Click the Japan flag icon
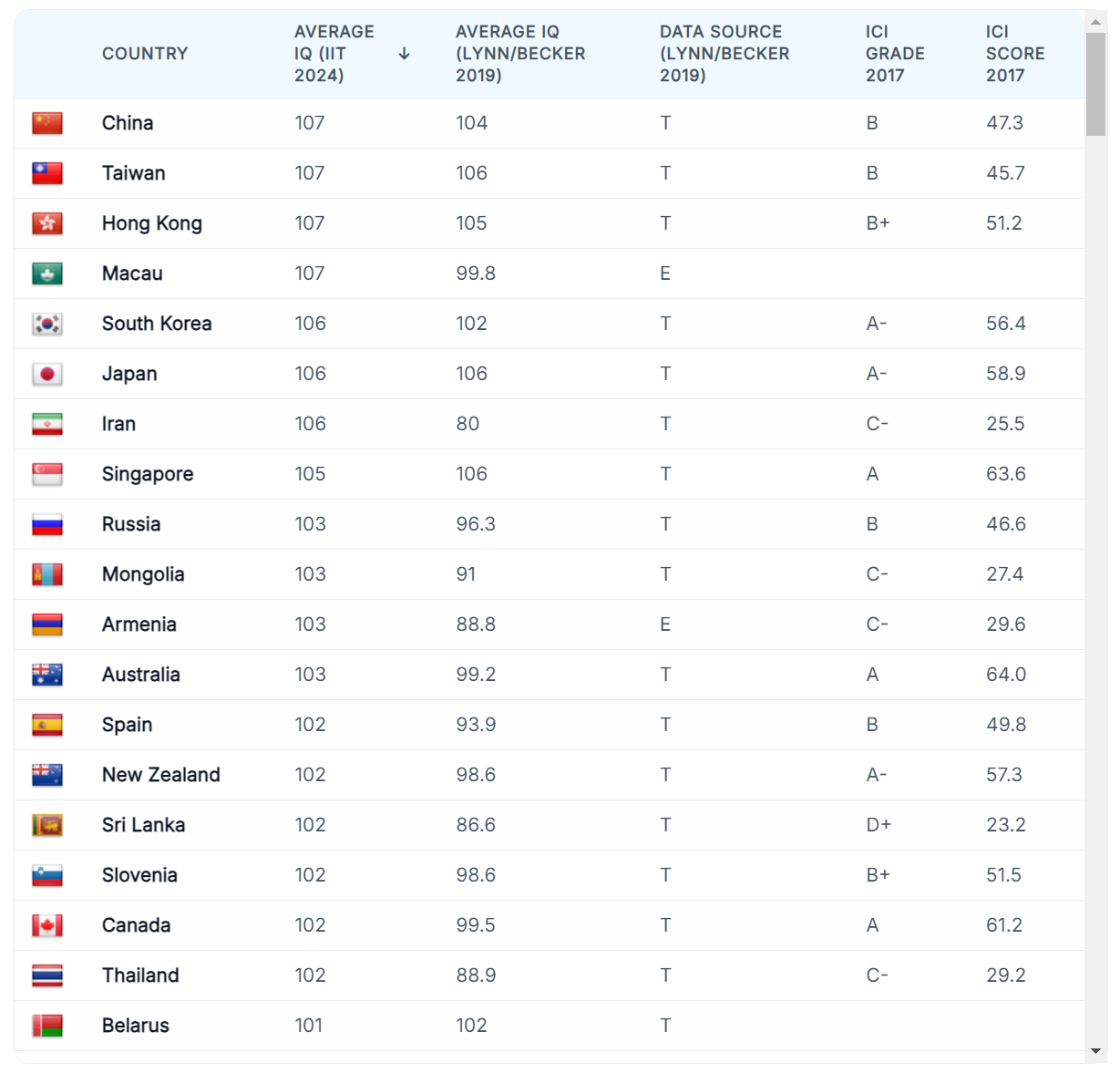This screenshot has height=1073, width=1120. (47, 374)
